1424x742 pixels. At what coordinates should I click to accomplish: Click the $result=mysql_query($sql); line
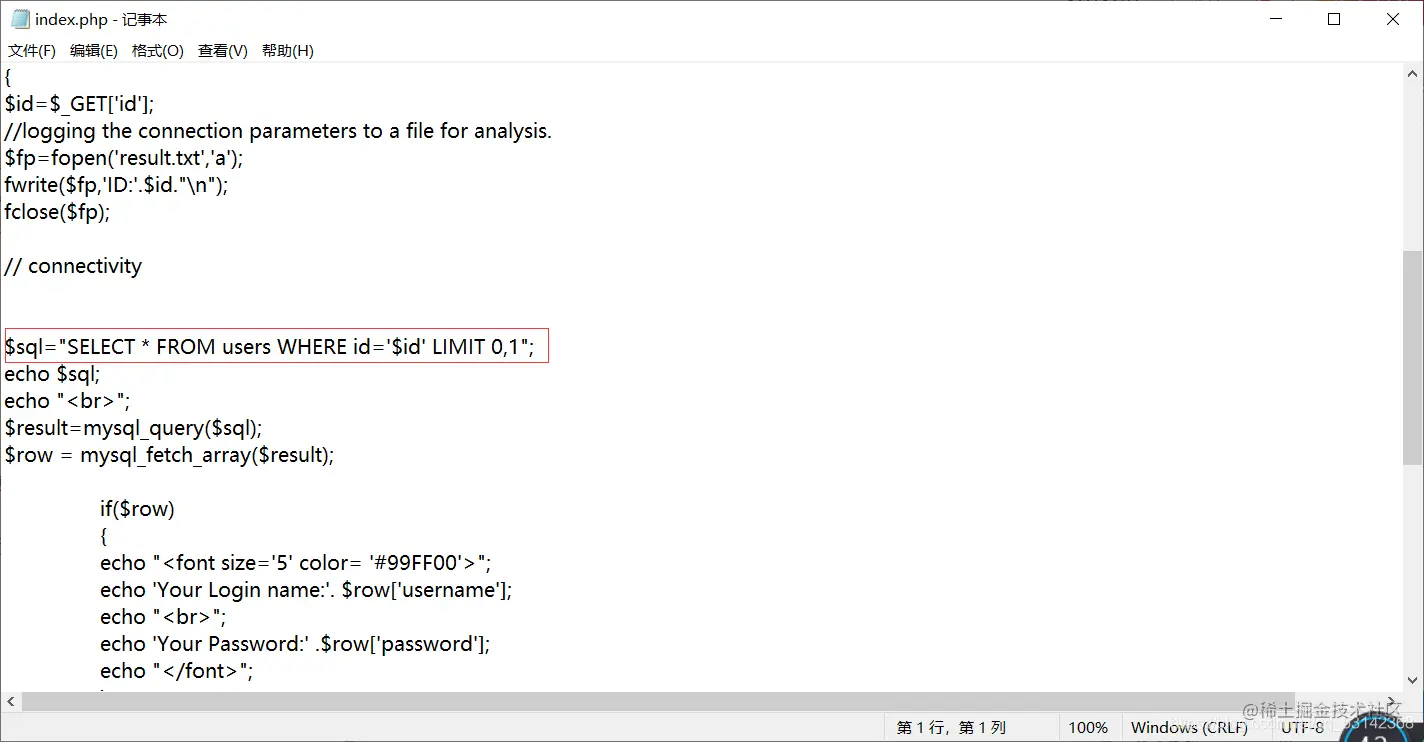[x=133, y=428]
